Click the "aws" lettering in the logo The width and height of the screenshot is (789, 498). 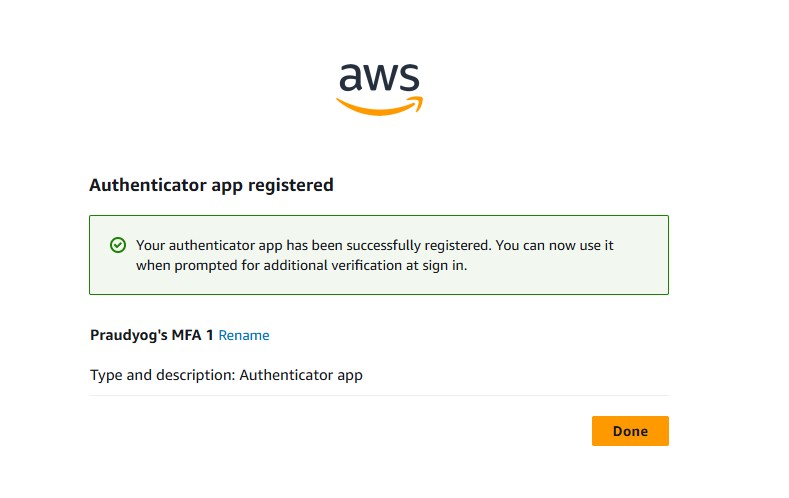tap(379, 77)
